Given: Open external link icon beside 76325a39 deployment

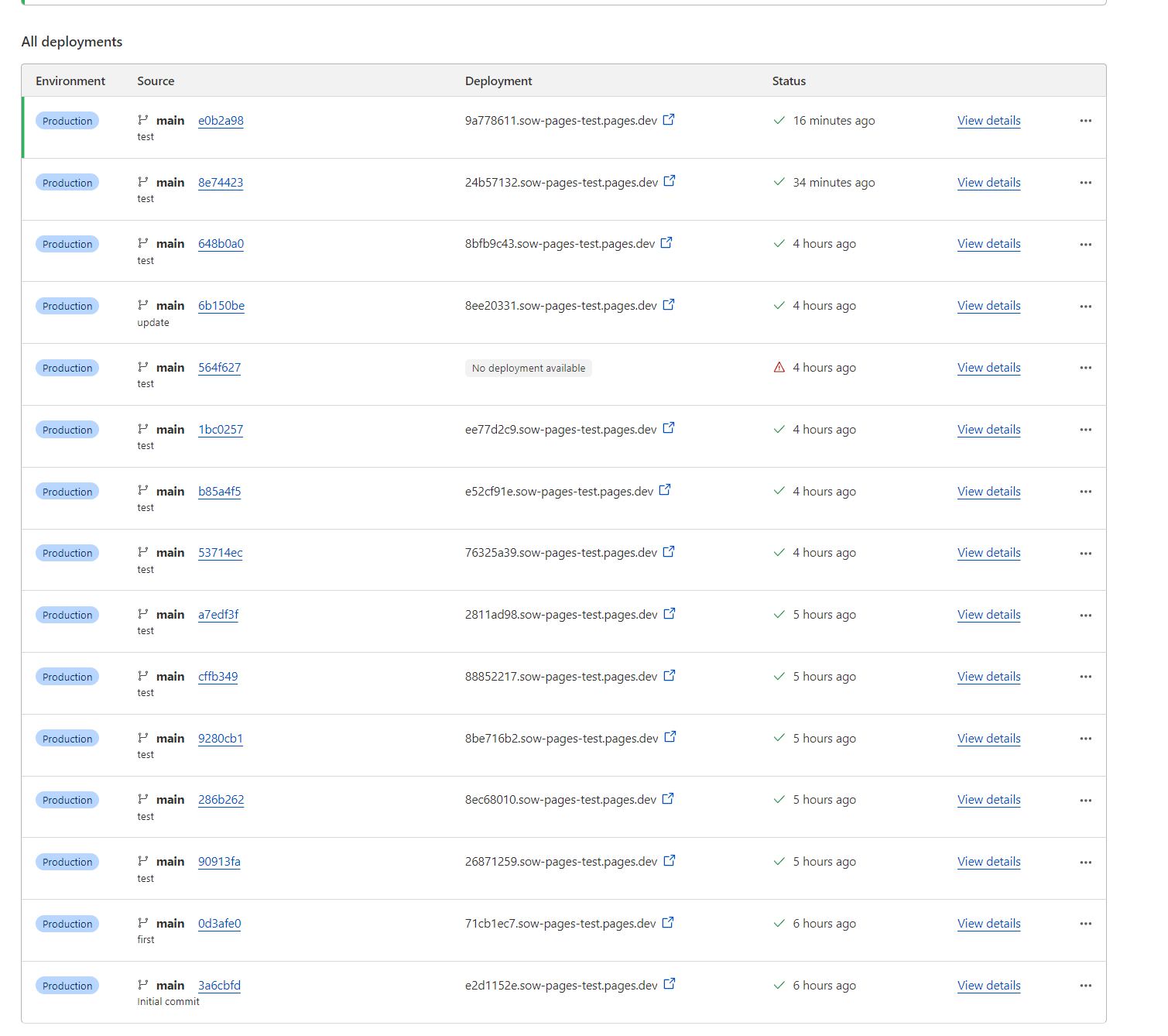Looking at the screenshot, I should pyautogui.click(x=669, y=551).
